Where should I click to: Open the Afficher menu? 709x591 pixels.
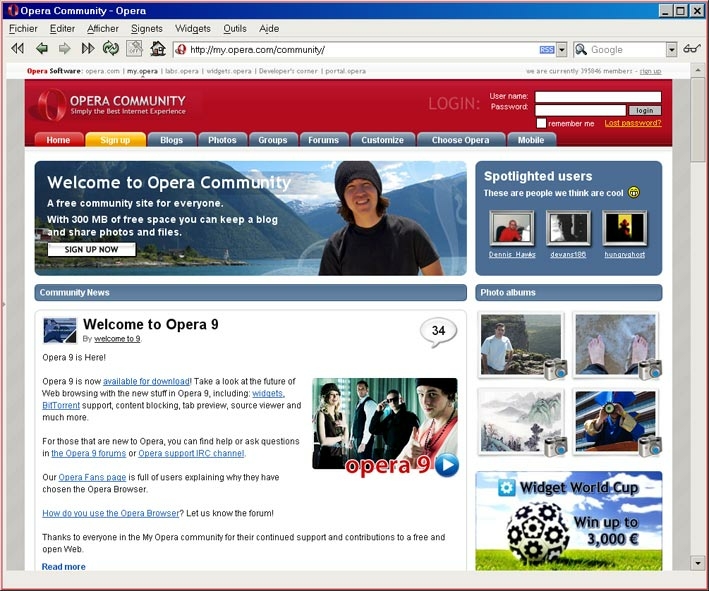(103, 28)
